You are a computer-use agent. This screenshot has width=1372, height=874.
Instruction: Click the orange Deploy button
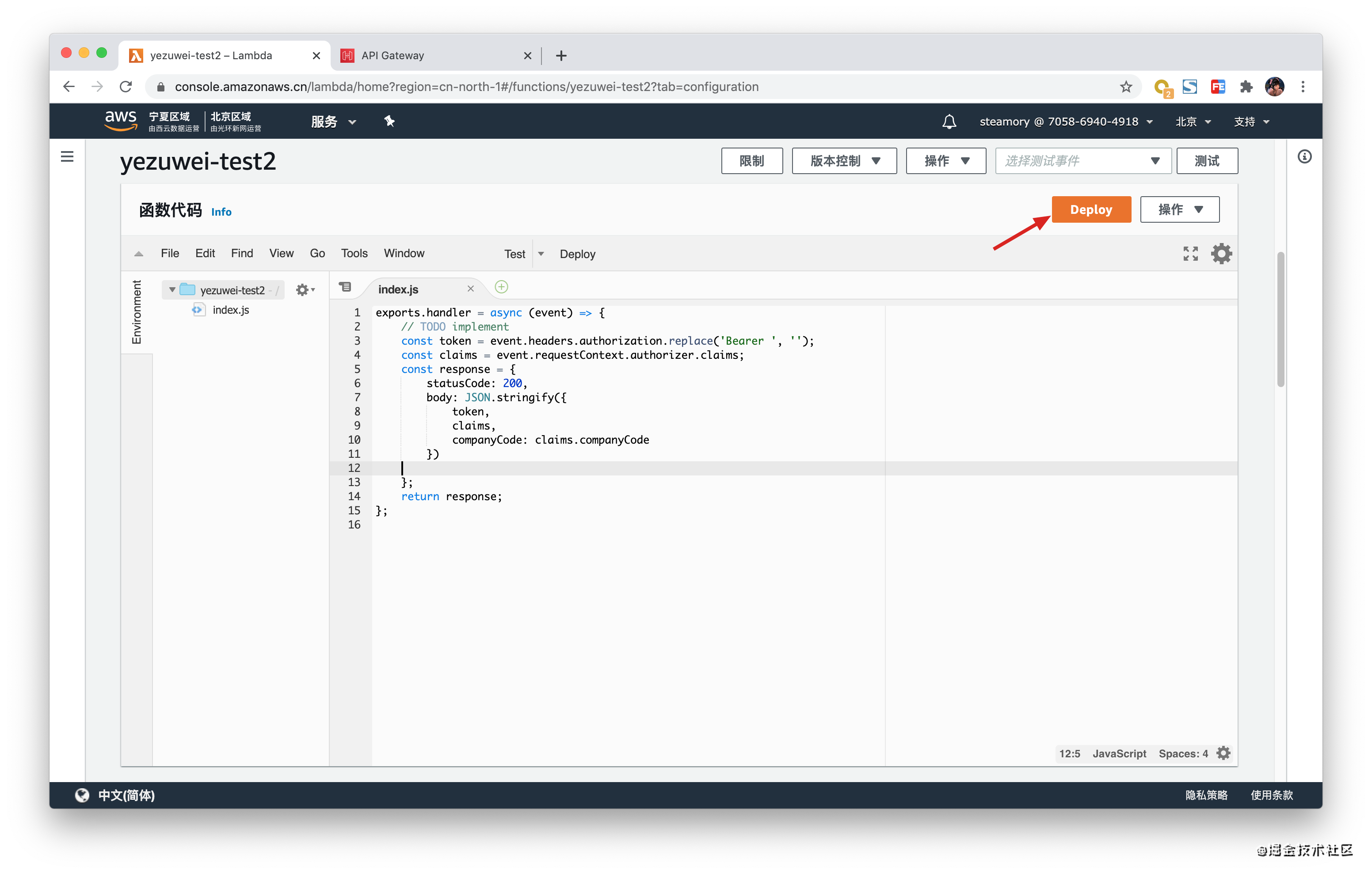point(1090,210)
